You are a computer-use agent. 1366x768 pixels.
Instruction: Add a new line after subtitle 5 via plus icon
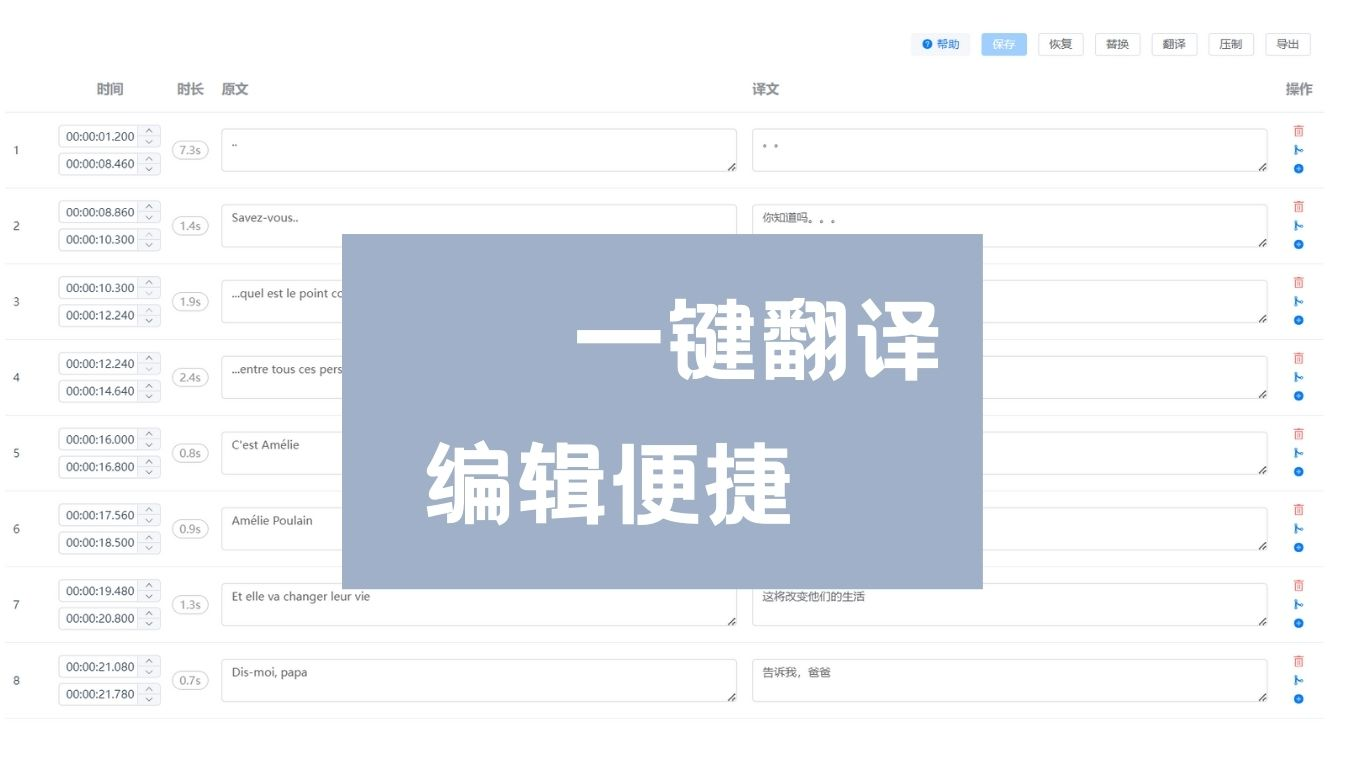pos(1298,471)
